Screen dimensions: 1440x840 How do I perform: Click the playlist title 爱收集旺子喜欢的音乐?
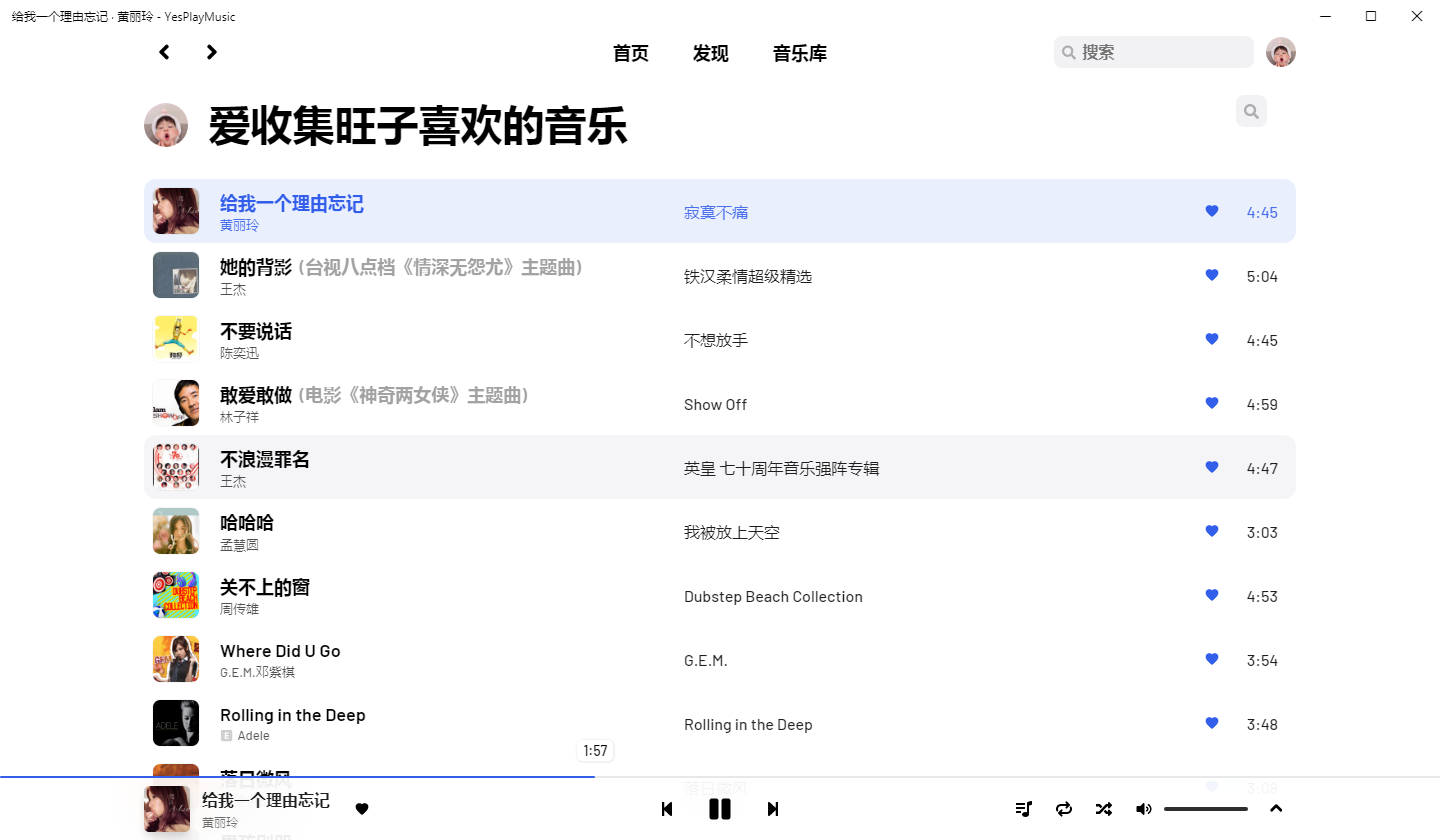pyautogui.click(x=418, y=127)
